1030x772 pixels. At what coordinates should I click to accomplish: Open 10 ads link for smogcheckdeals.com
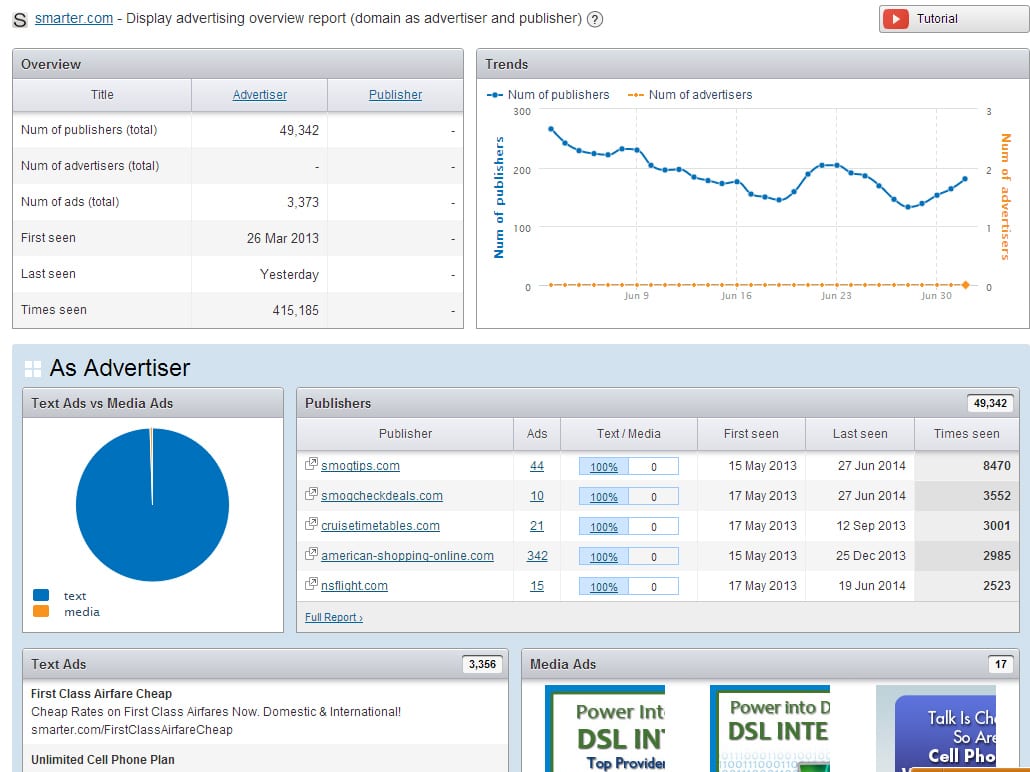537,496
